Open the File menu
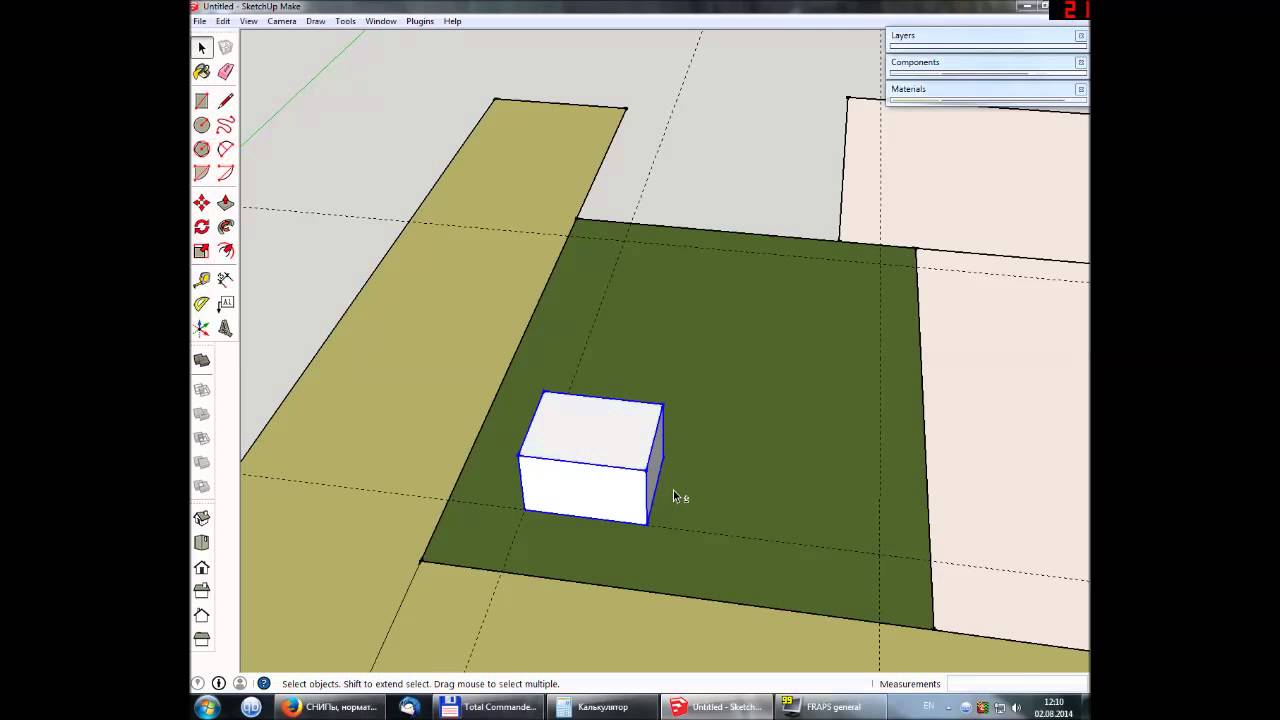Viewport: 1280px width, 720px height. [x=200, y=21]
